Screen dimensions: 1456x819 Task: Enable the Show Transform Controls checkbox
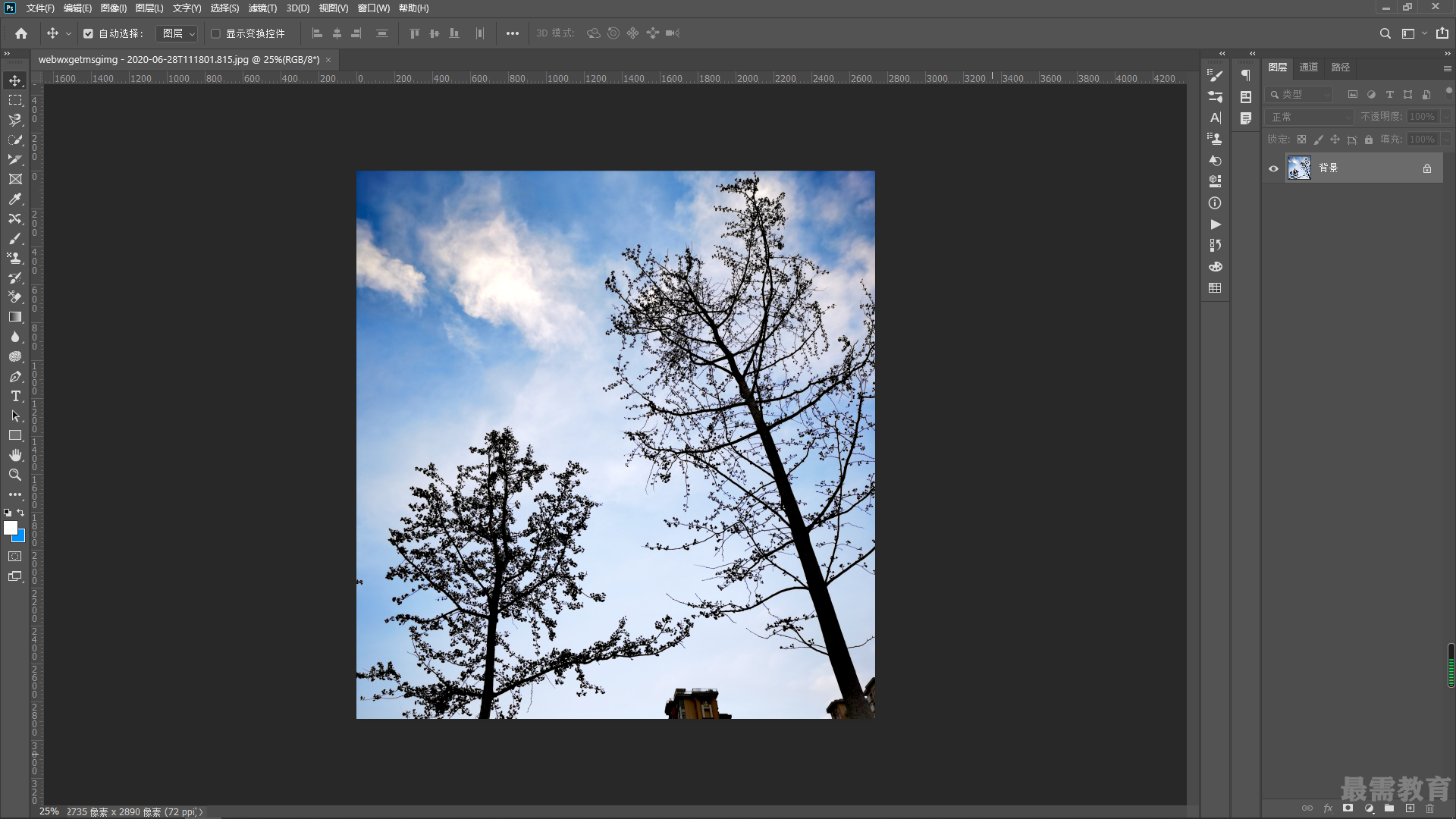tap(215, 33)
